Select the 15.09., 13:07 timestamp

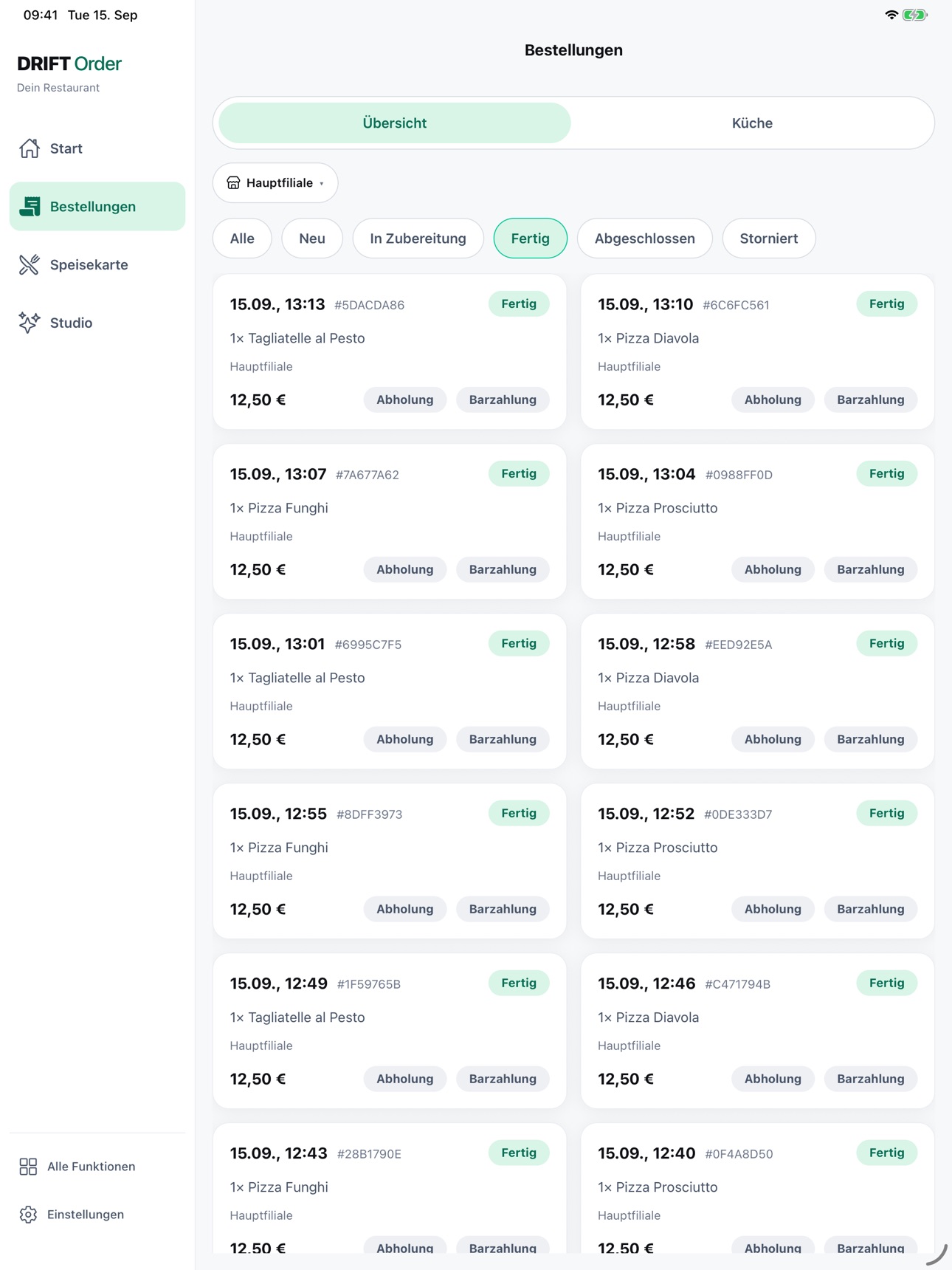(x=278, y=474)
